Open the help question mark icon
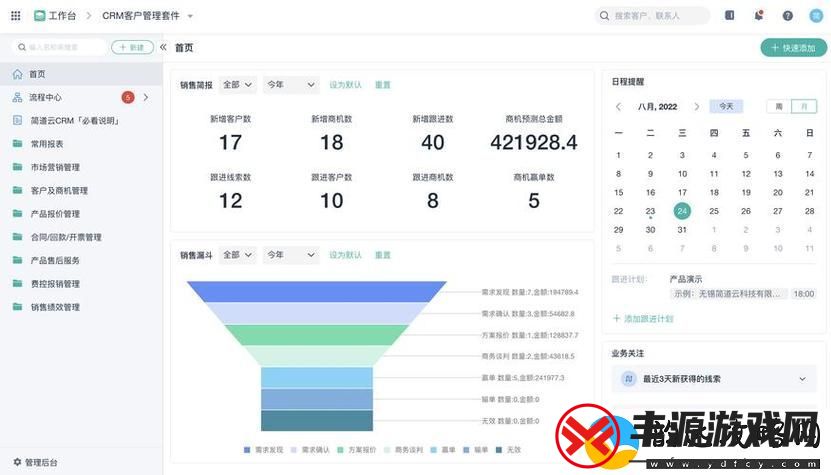Image resolution: width=831 pixels, height=475 pixels. pyautogui.click(x=788, y=16)
